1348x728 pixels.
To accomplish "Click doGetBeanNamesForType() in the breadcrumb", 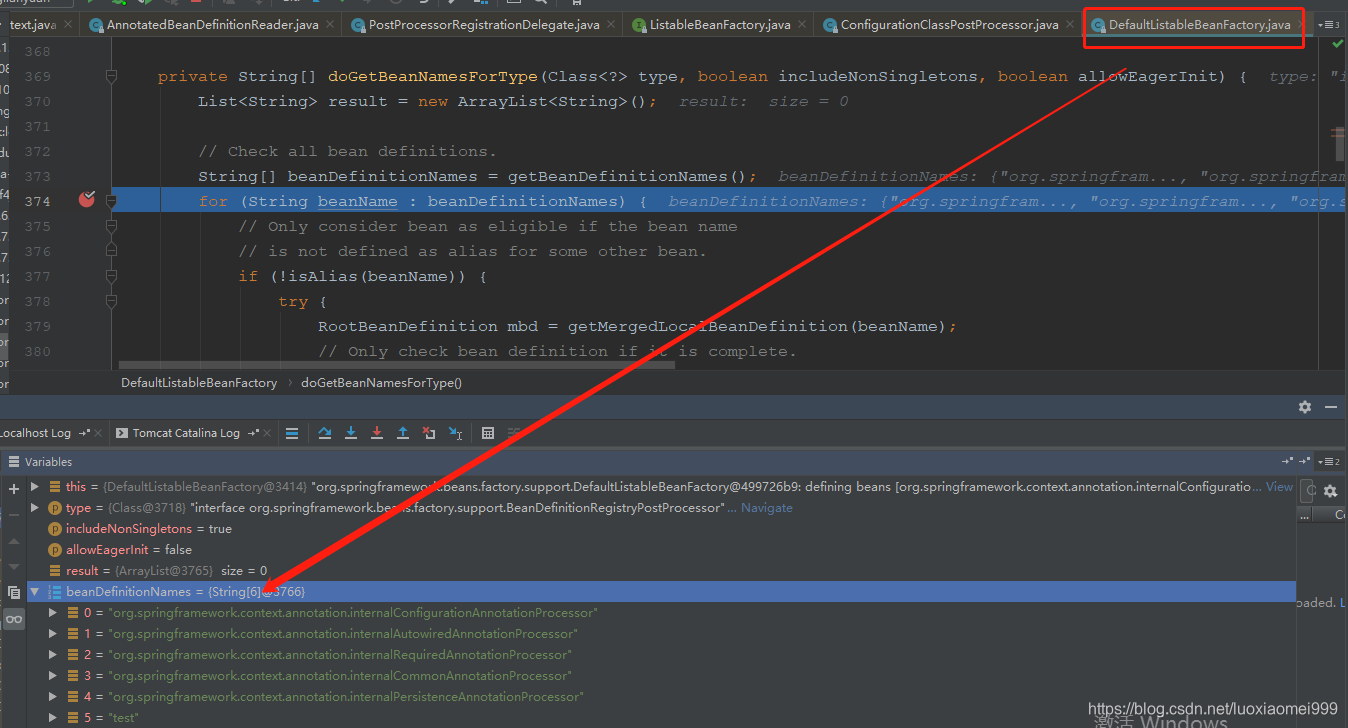I will (x=381, y=382).
